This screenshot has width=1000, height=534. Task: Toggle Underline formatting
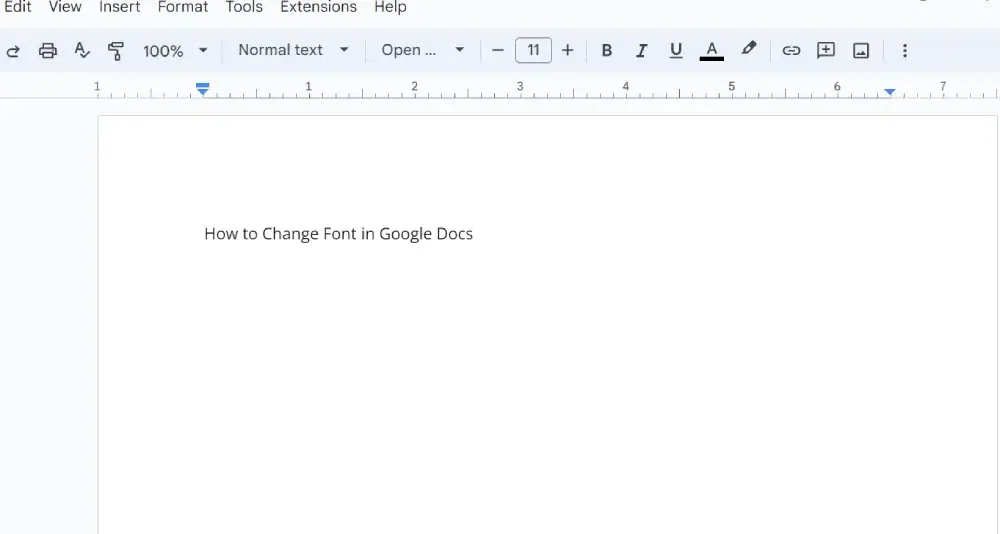point(676,50)
